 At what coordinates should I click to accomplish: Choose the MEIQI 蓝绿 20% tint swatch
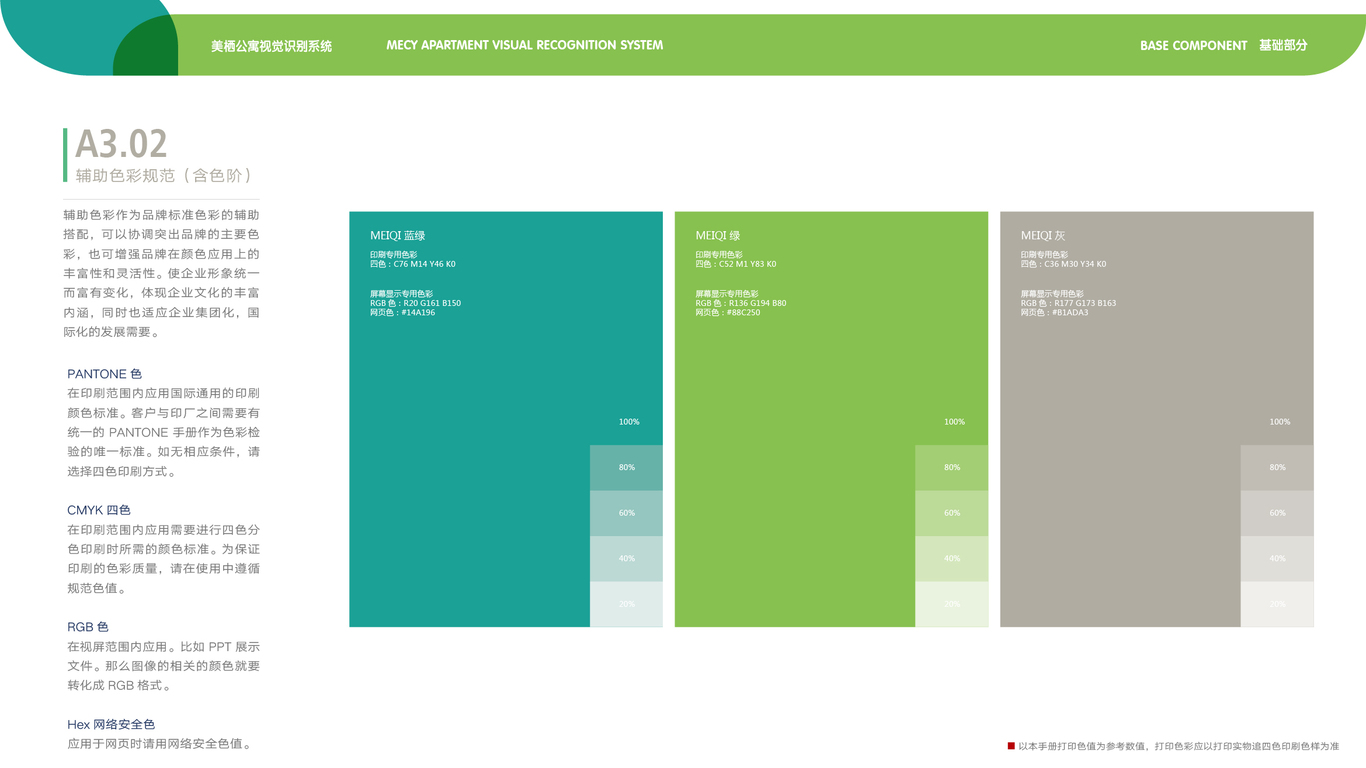pos(626,604)
